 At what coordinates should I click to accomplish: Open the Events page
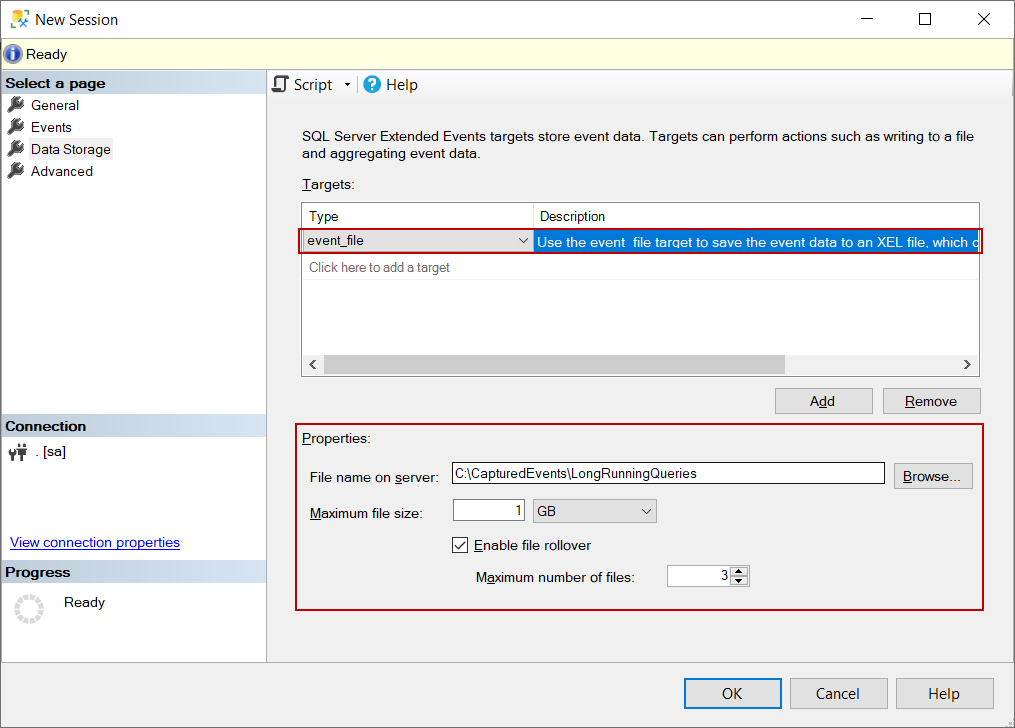coord(51,127)
